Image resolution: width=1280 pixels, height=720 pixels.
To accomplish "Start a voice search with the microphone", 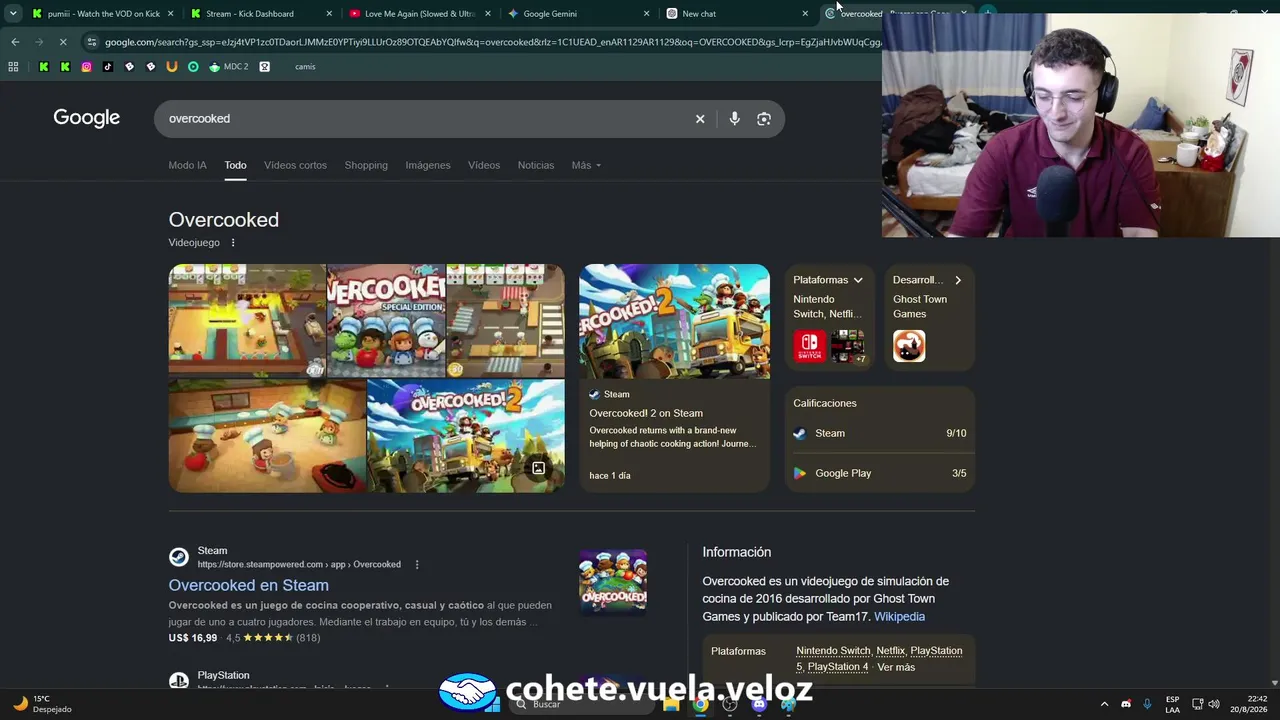I will point(734,119).
